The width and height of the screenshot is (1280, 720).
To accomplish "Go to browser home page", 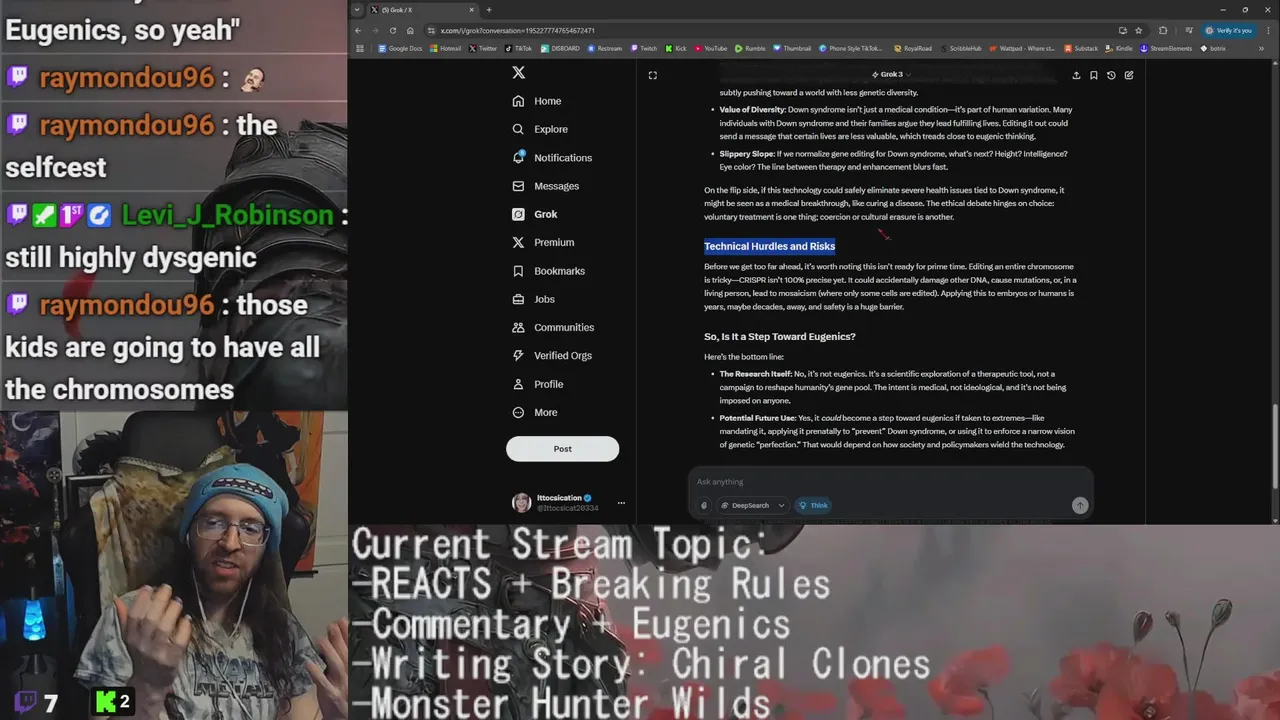I will [x=410, y=30].
